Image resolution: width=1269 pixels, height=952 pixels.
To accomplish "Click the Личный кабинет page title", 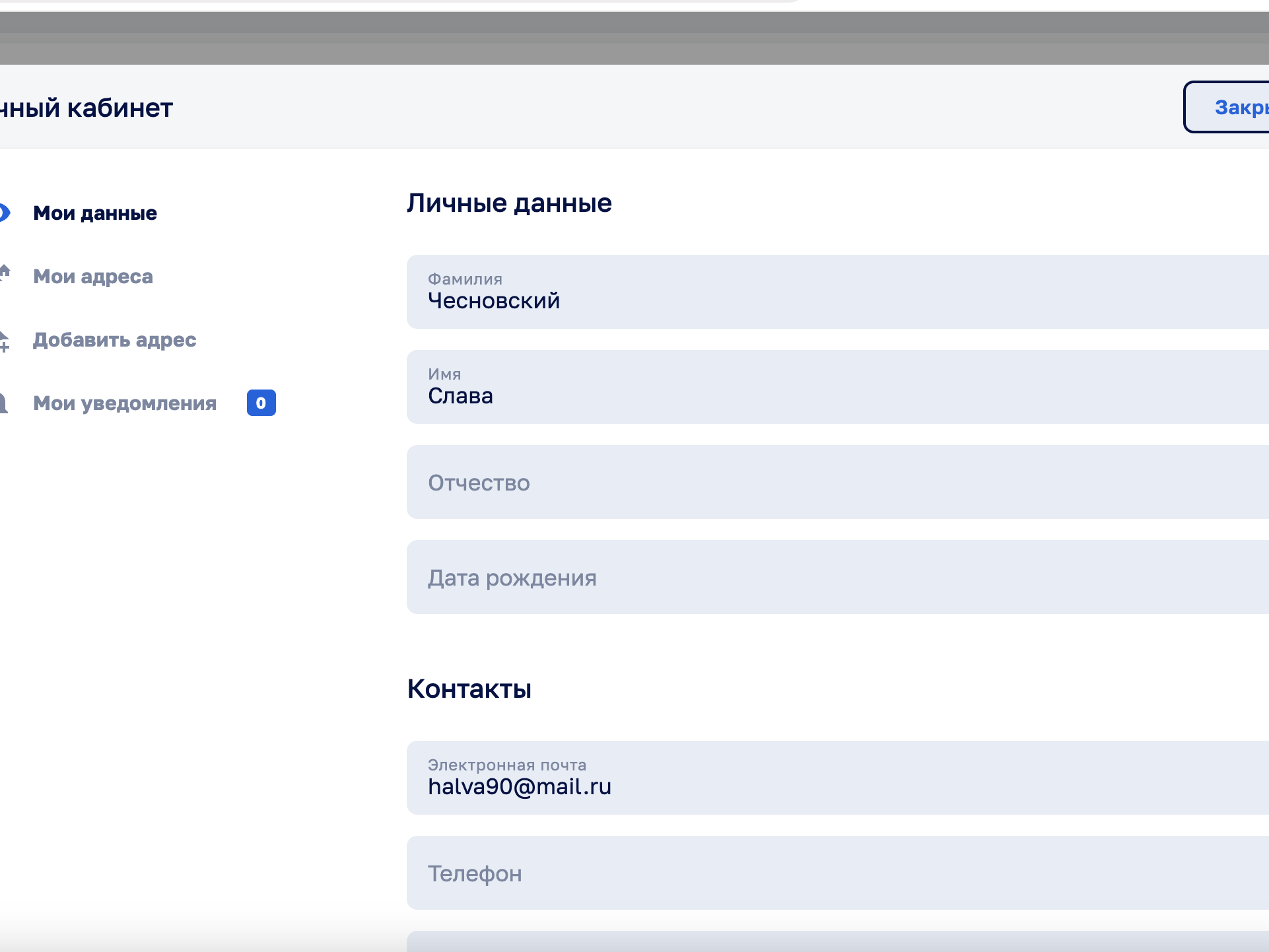I will pyautogui.click(x=86, y=108).
